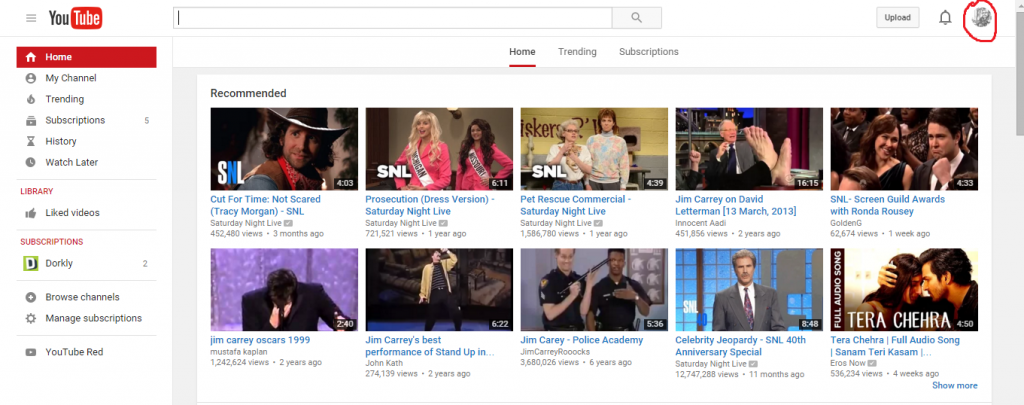Select the Home tab at top
Viewport: 1024px width, 405px height.
pos(522,52)
